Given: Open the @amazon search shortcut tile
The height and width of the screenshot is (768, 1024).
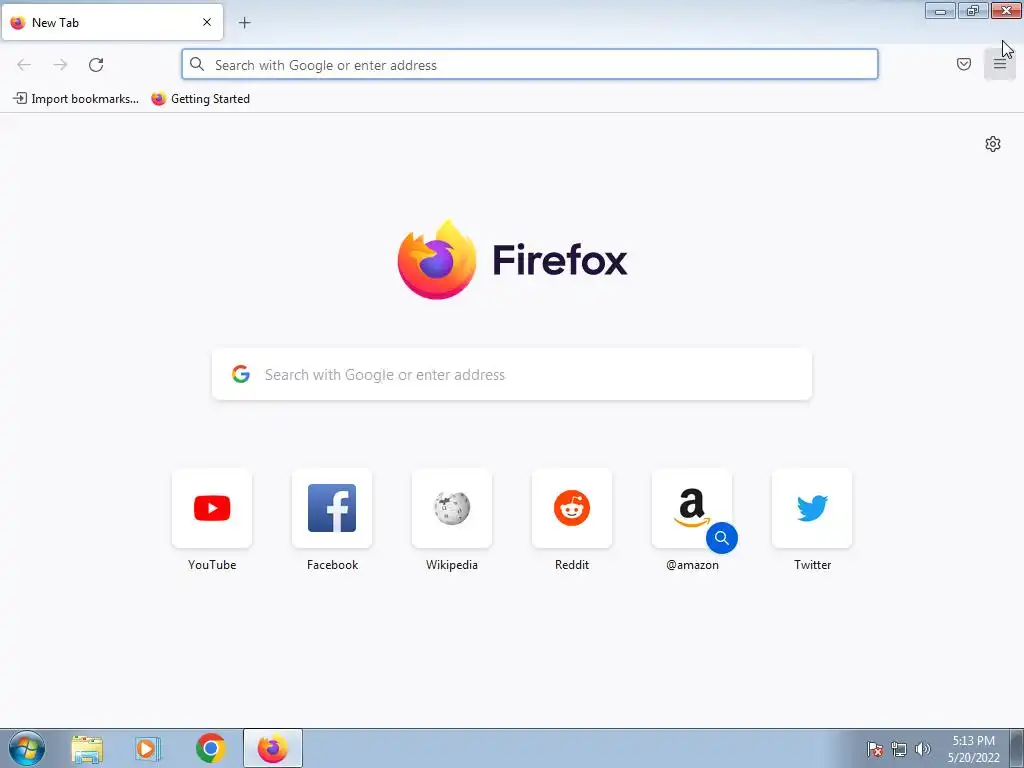Looking at the screenshot, I should click(x=692, y=508).
